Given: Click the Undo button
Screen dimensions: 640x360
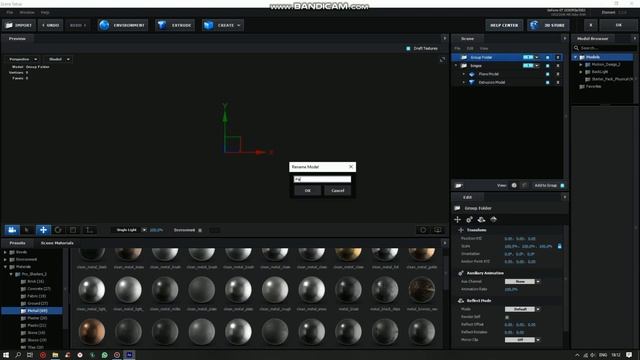Looking at the screenshot, I should click(x=51, y=25).
